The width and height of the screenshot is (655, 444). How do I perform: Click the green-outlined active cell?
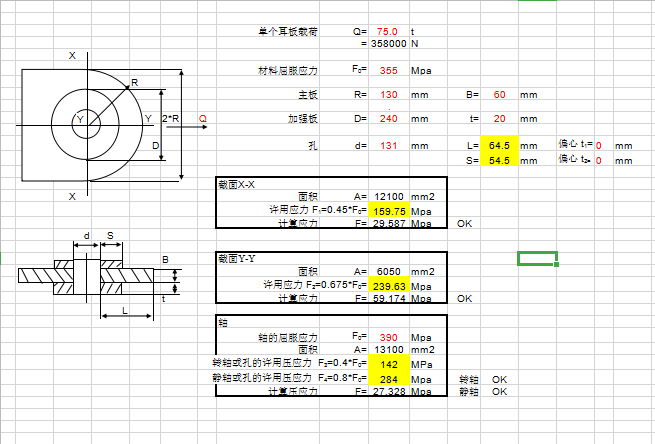pyautogui.click(x=537, y=259)
